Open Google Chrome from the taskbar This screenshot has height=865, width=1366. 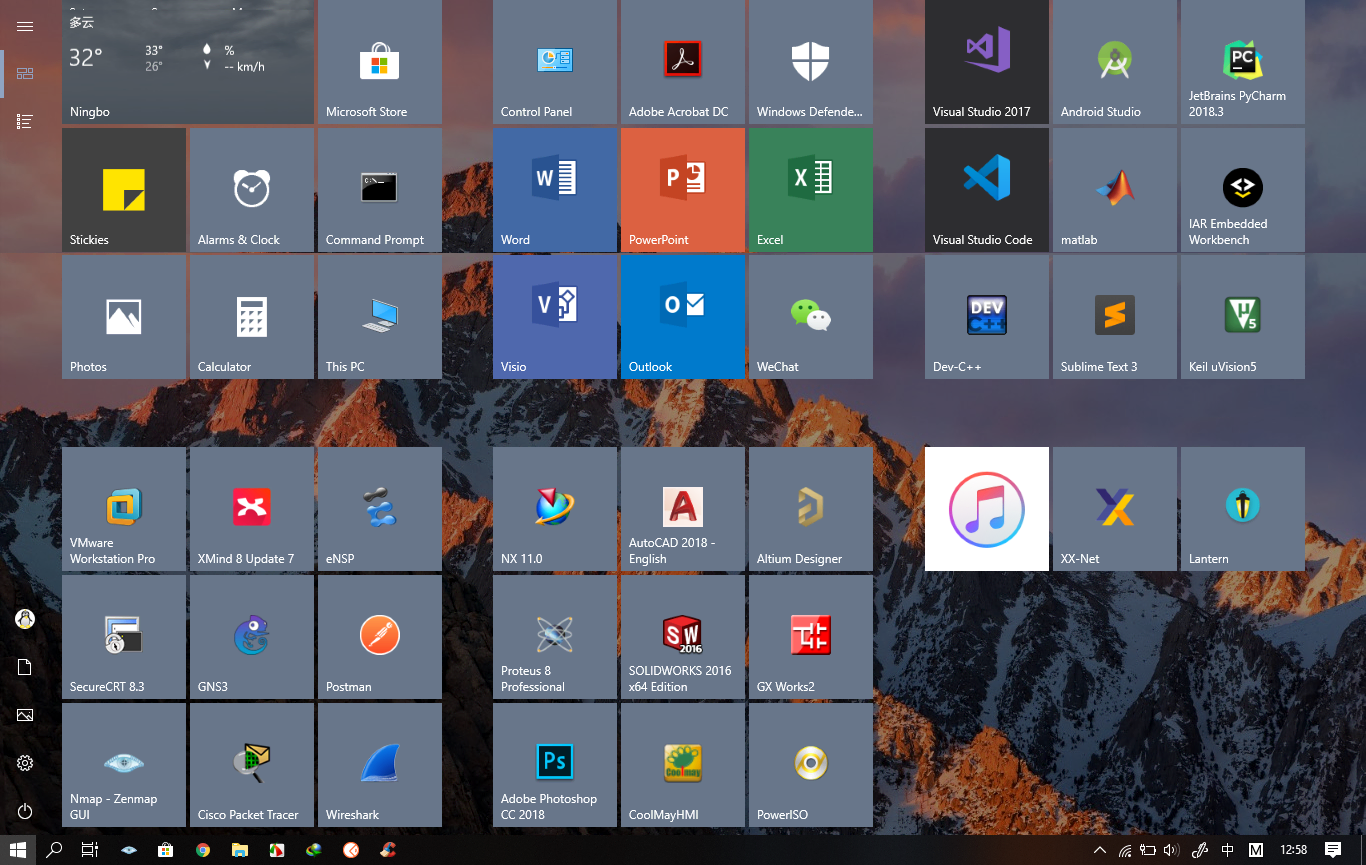pyautogui.click(x=203, y=850)
